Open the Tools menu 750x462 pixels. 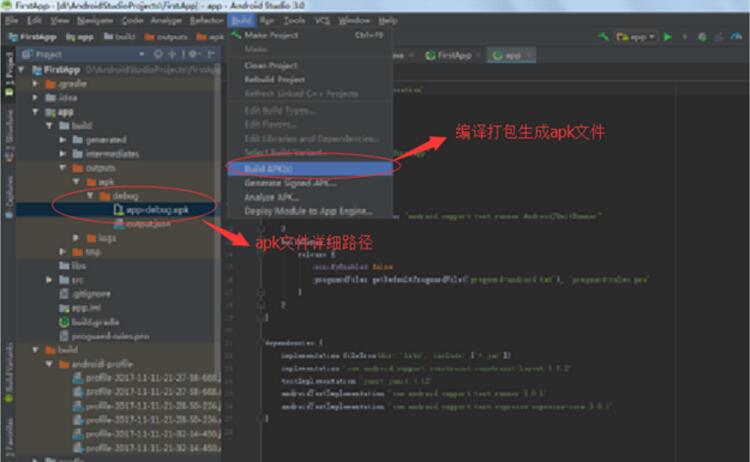[x=294, y=21]
